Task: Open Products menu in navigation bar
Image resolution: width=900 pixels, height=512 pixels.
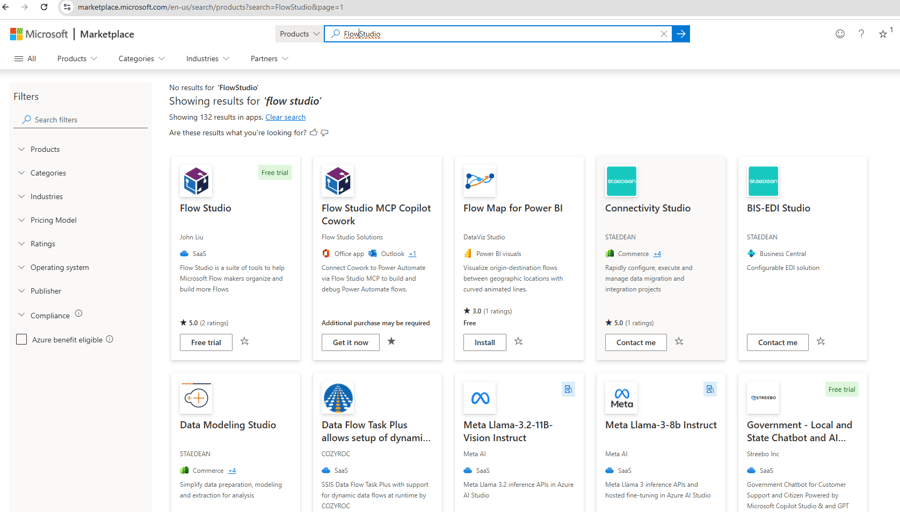Action: [x=77, y=59]
